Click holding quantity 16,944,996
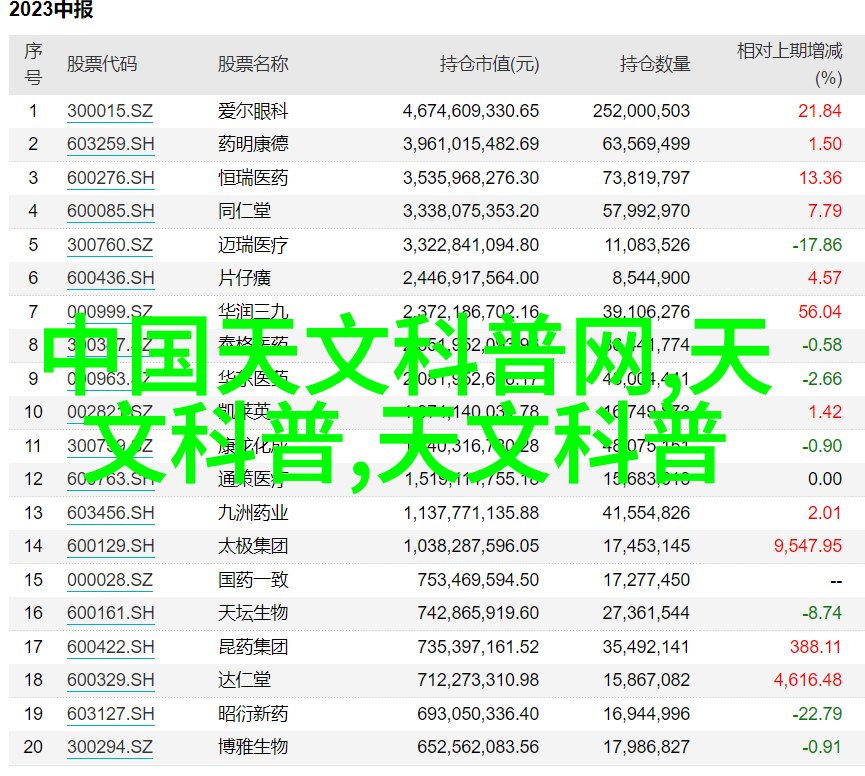Viewport: 865px width, 776px height. [646, 714]
